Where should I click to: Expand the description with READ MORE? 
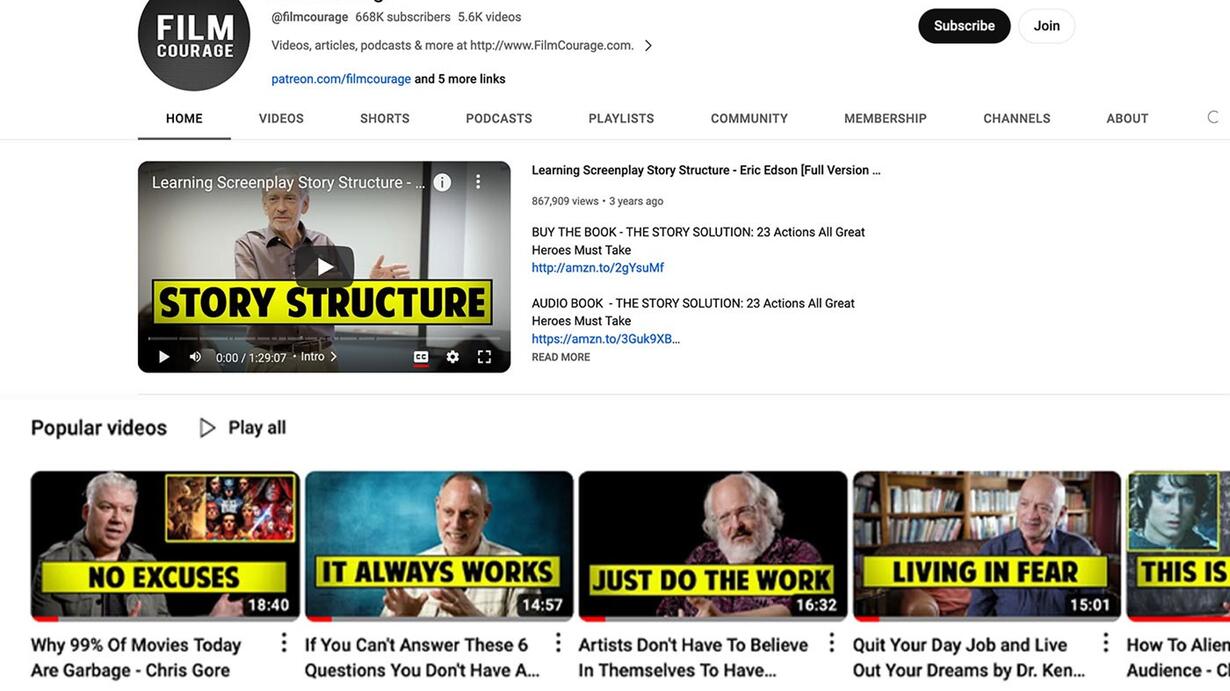(561, 357)
